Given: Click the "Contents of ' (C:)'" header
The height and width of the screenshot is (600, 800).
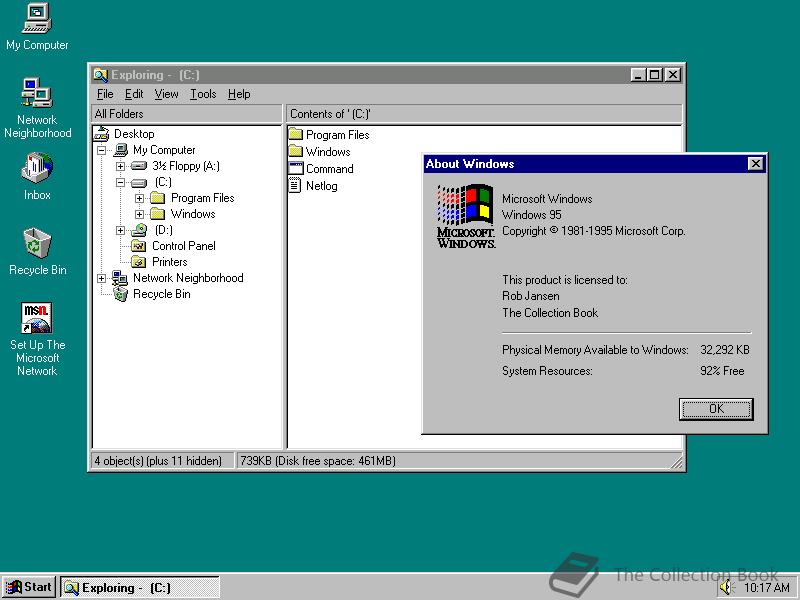Looking at the screenshot, I should 484,114.
